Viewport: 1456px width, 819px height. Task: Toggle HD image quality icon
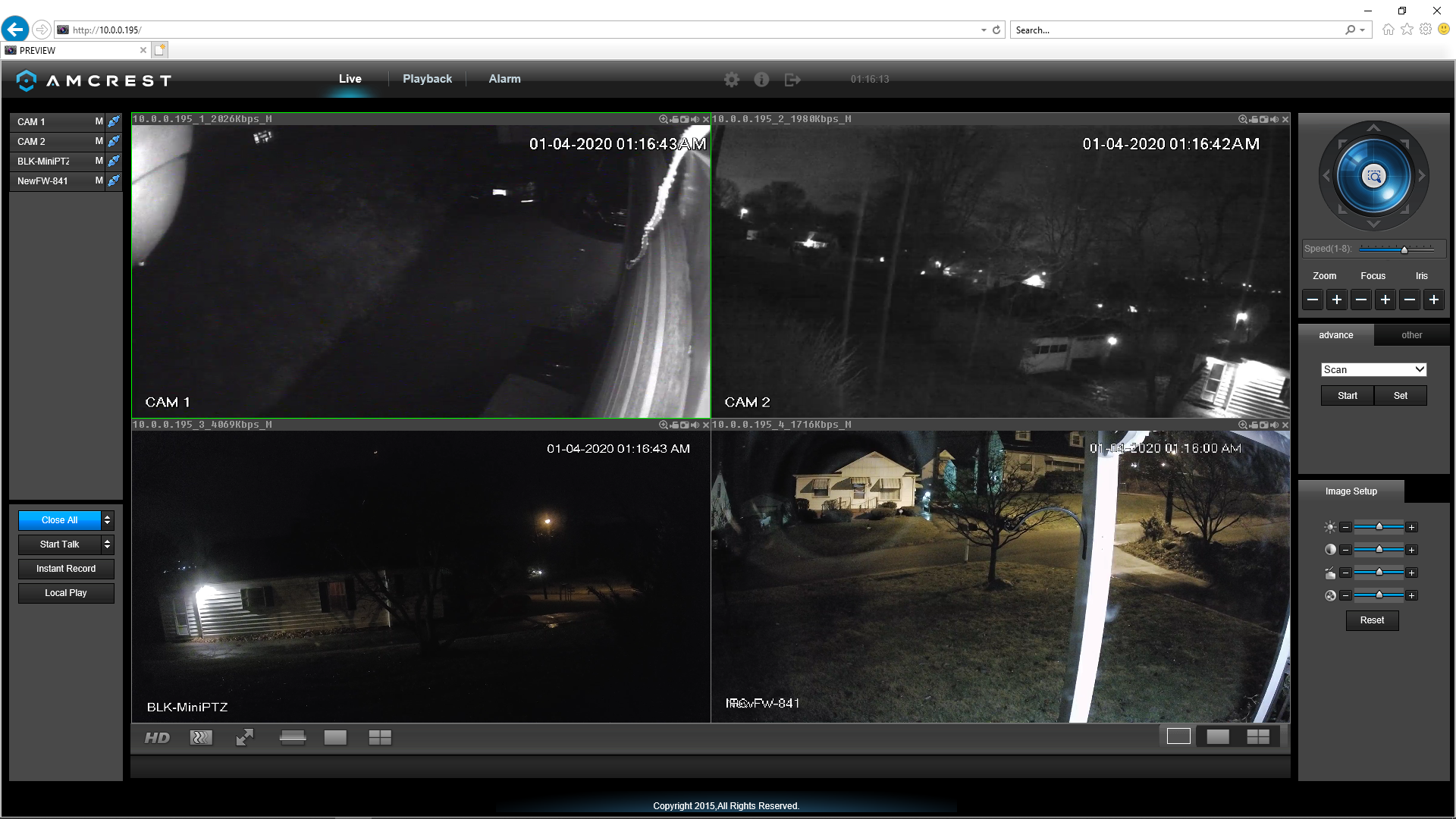(157, 737)
